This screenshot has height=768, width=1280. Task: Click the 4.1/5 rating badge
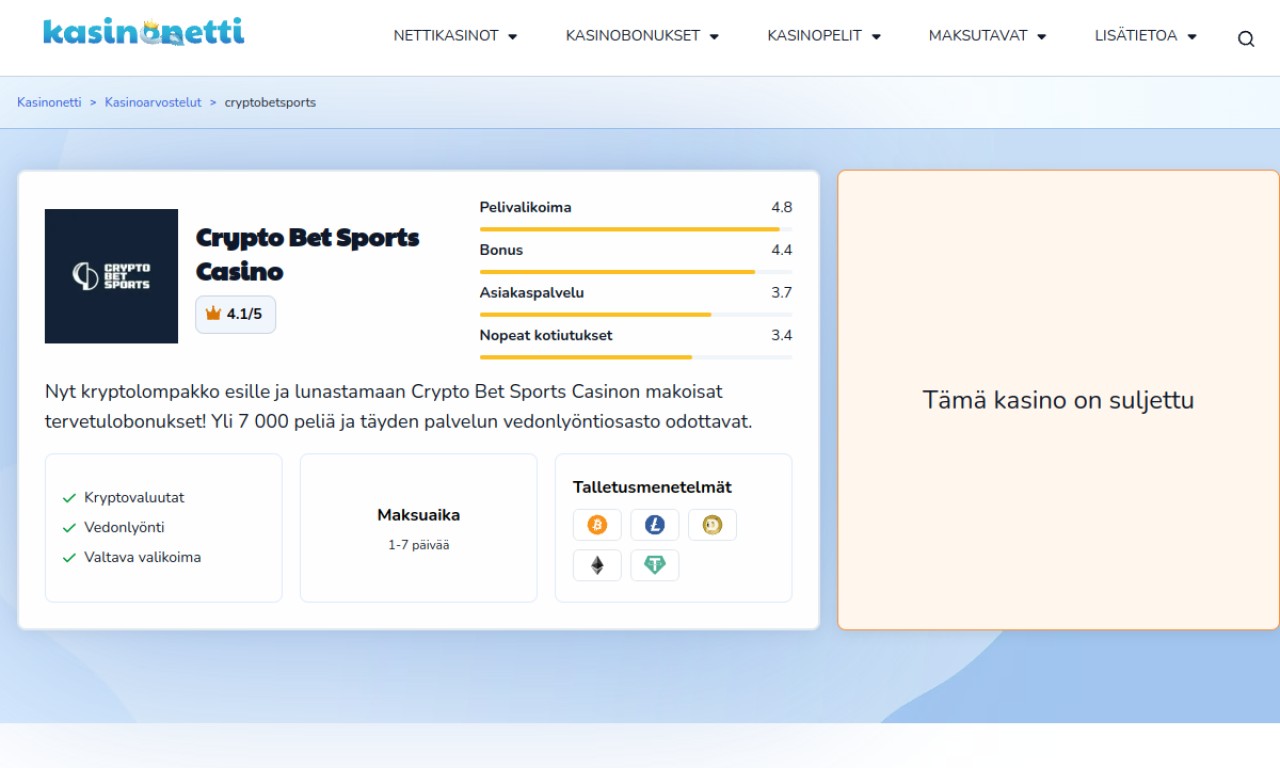pyautogui.click(x=235, y=314)
